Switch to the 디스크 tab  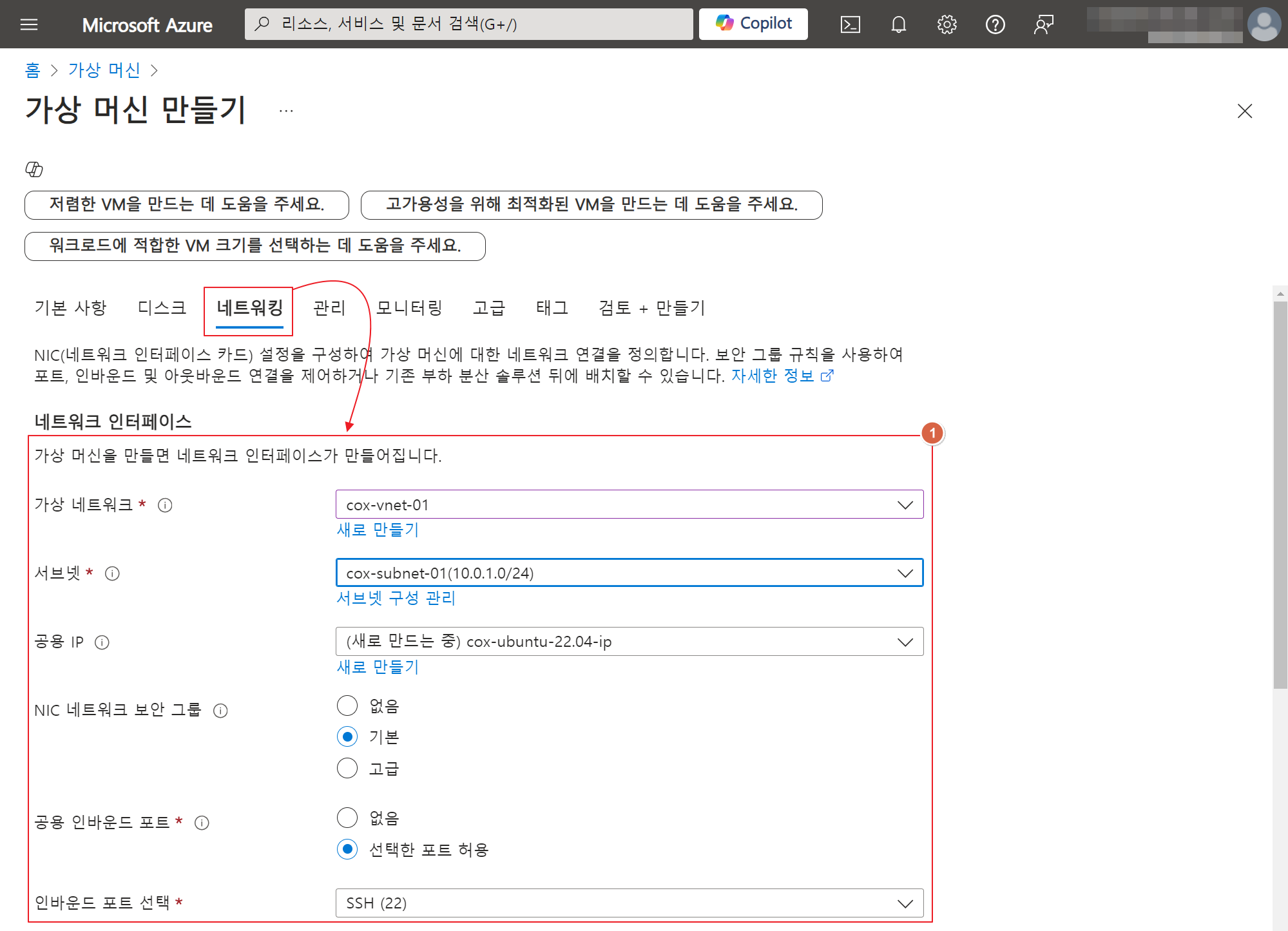162,308
